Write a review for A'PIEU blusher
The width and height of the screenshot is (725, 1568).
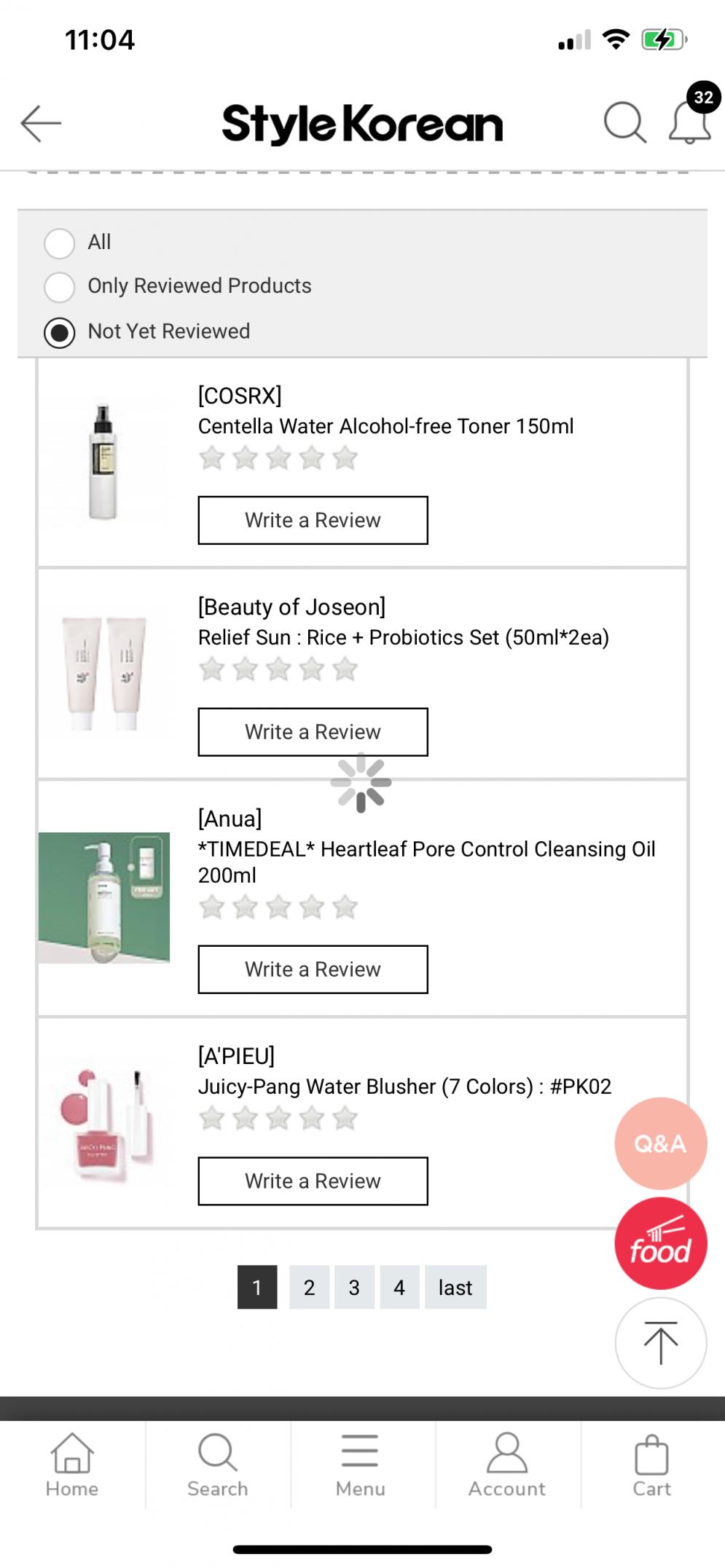[x=313, y=1181]
